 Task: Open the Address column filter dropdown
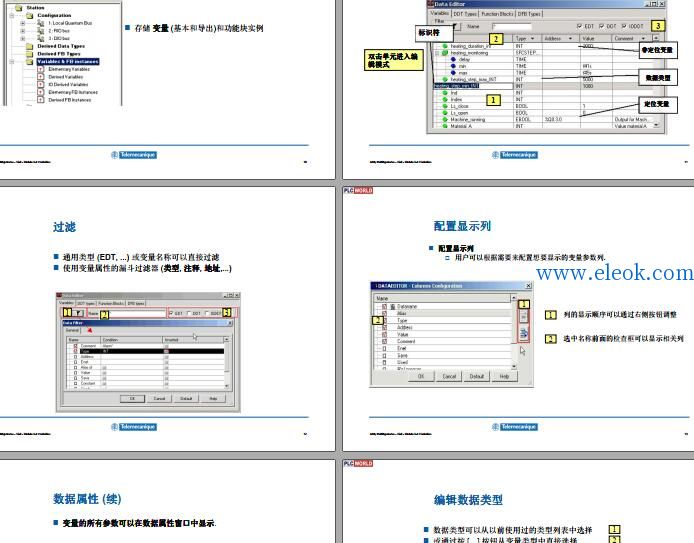tap(570, 39)
